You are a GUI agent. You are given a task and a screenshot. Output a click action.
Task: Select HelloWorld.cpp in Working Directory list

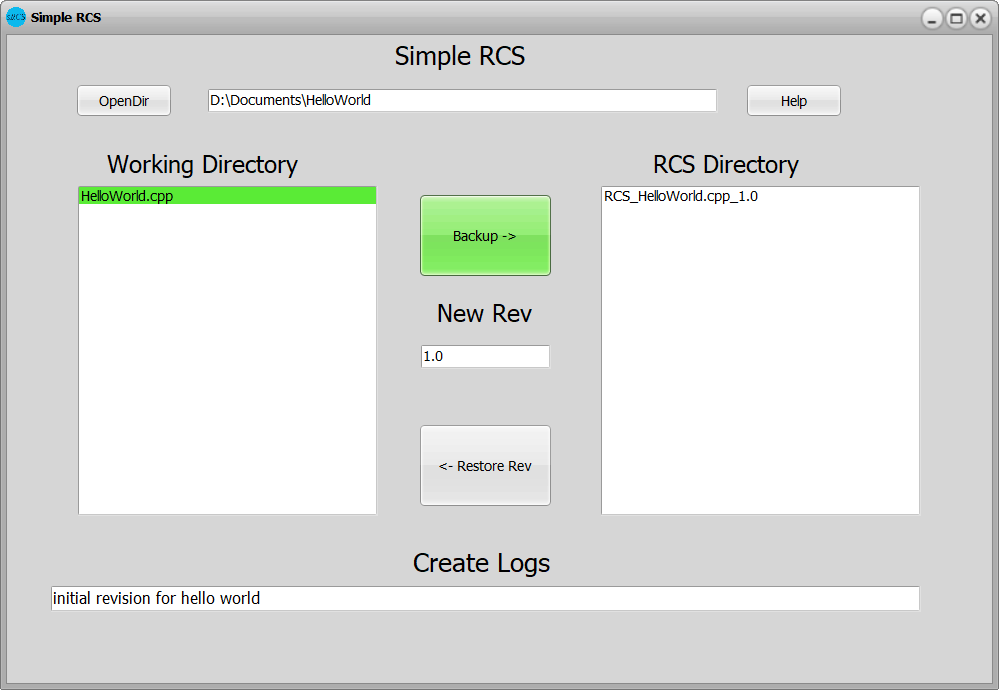(x=127, y=196)
